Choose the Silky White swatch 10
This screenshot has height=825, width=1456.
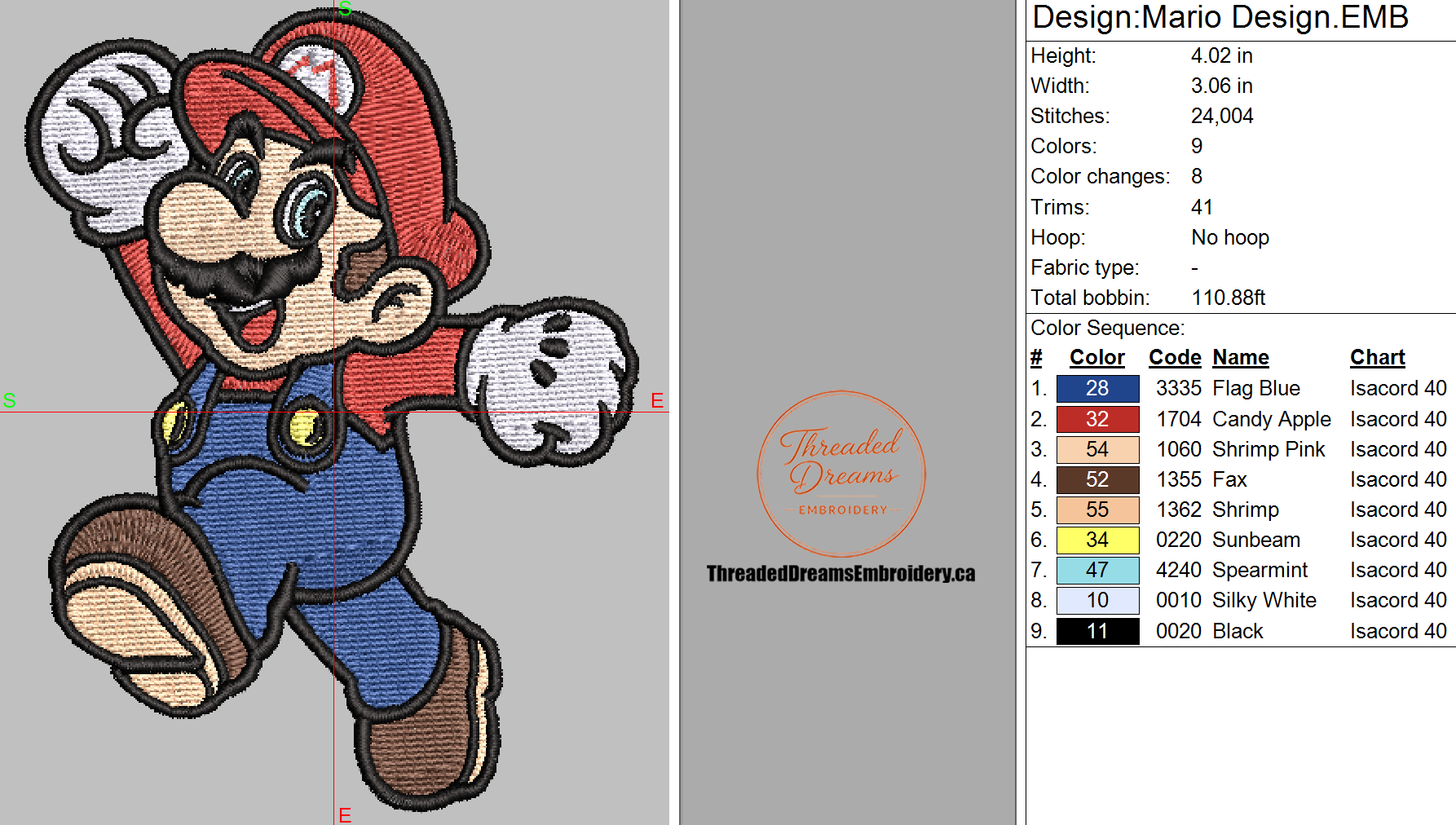[1097, 601]
